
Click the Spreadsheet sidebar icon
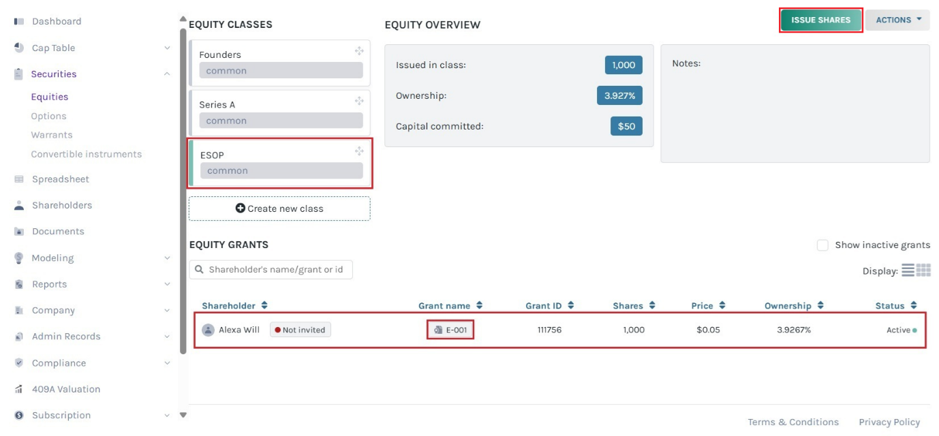coord(19,179)
